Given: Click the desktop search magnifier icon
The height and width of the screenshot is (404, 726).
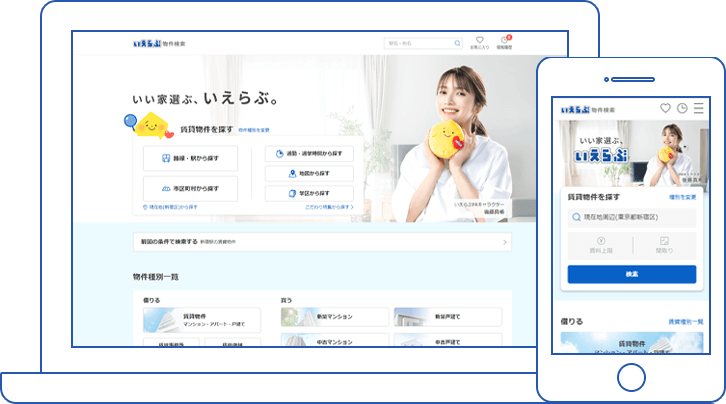Looking at the screenshot, I should tap(458, 43).
